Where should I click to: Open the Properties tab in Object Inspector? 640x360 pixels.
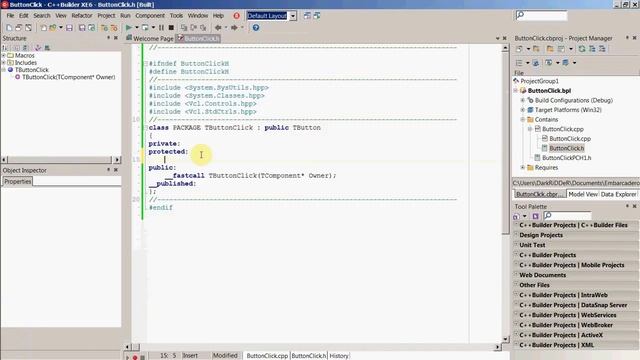pyautogui.click(x=18, y=181)
